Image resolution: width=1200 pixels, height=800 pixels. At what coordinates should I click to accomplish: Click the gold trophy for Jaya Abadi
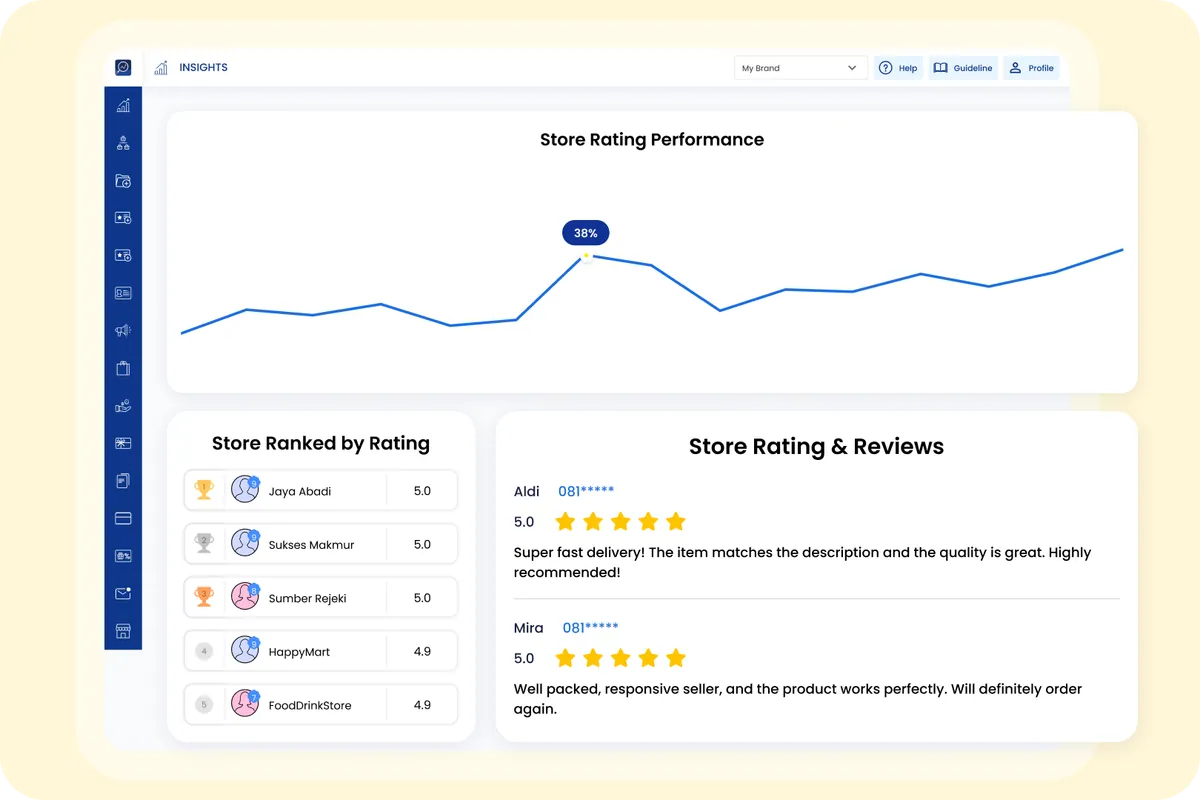[x=204, y=490]
